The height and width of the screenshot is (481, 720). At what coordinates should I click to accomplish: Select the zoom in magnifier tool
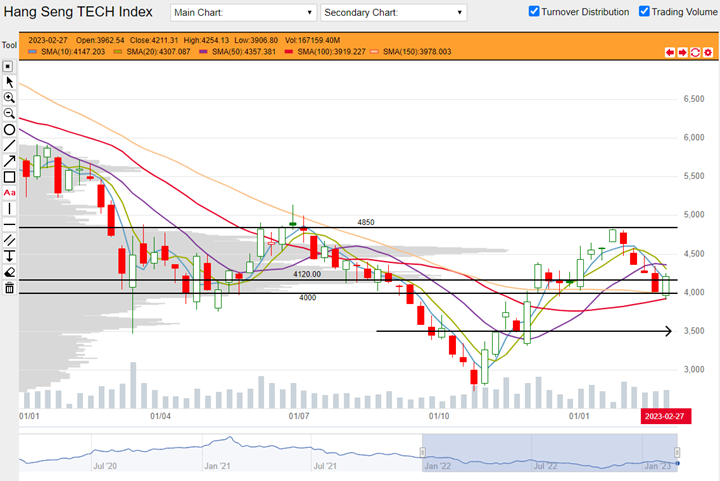pyautogui.click(x=9, y=98)
